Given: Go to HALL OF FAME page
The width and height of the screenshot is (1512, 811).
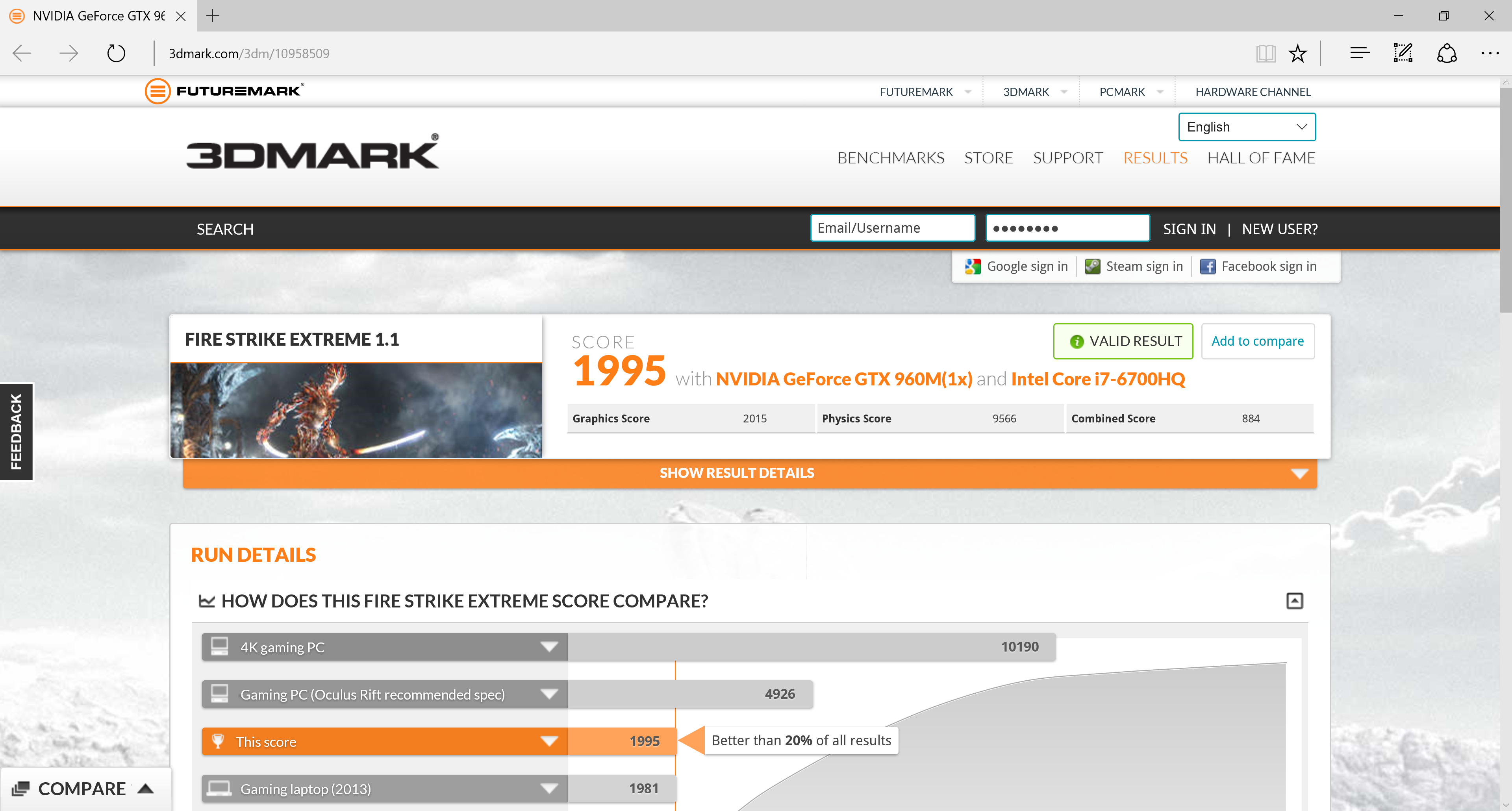Looking at the screenshot, I should pyautogui.click(x=1261, y=158).
